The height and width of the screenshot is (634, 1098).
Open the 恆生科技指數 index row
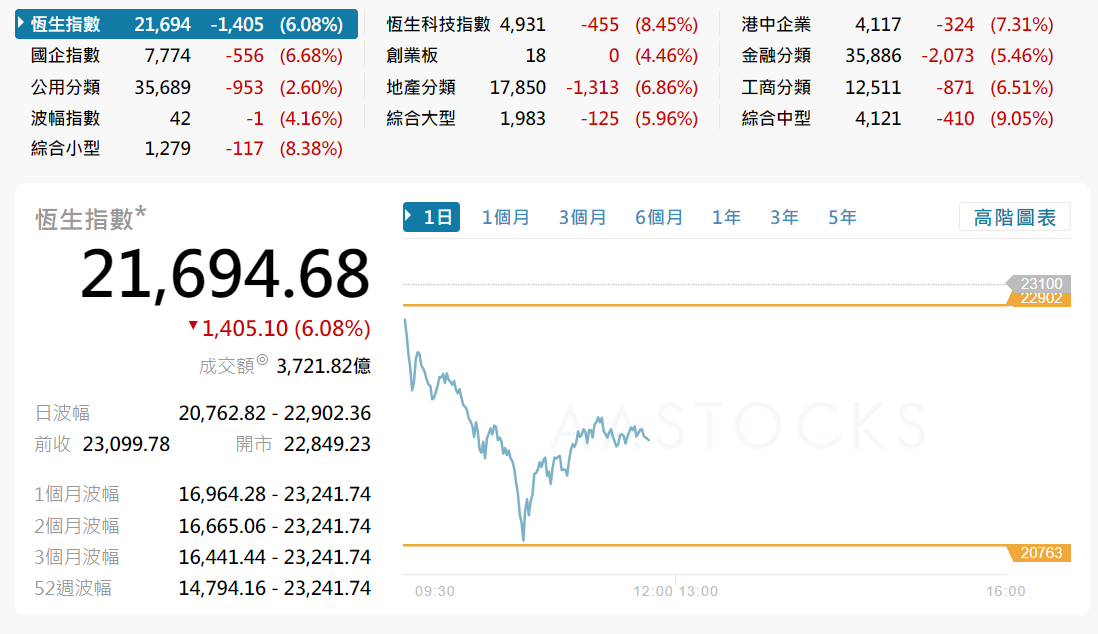438,24
